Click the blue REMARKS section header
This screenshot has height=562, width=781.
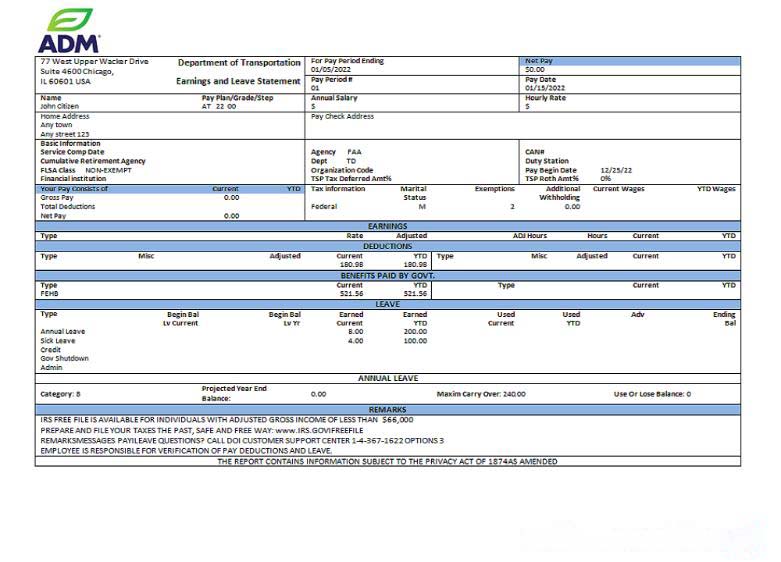click(x=387, y=410)
